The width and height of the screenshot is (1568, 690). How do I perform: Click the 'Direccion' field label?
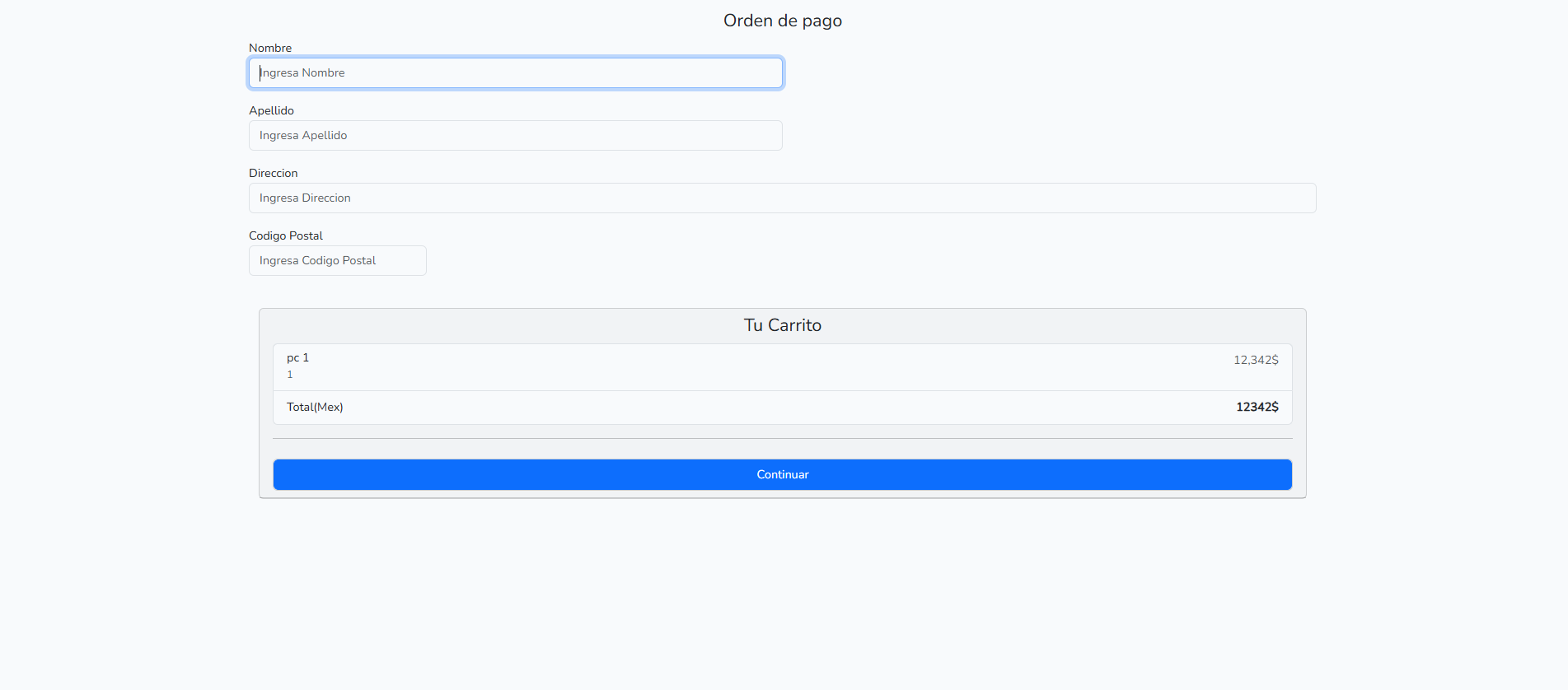tap(274, 173)
